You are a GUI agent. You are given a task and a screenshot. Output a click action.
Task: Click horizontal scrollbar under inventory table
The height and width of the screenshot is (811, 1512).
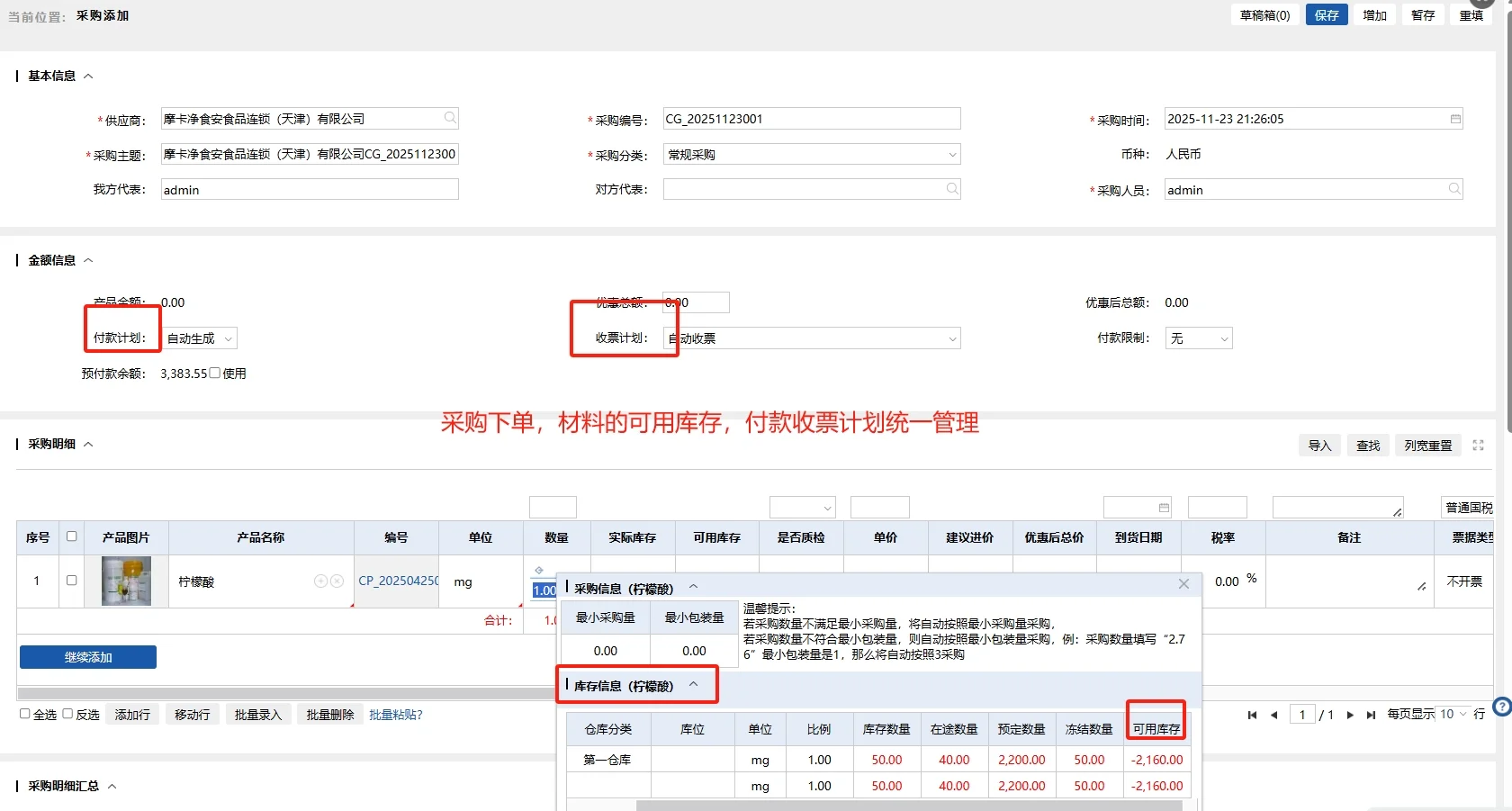point(873,806)
